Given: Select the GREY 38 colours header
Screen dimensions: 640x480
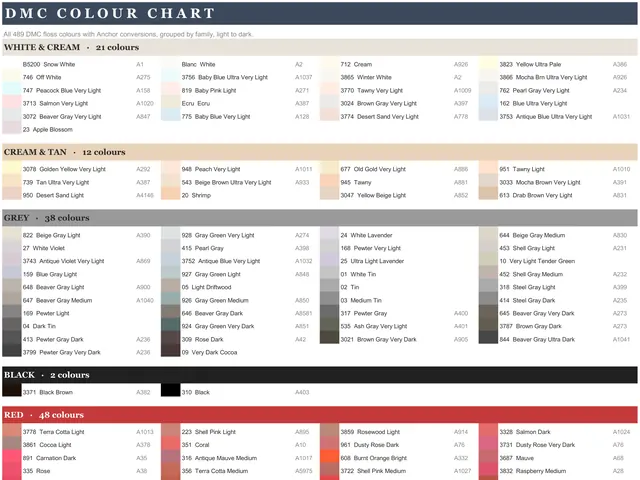Looking at the screenshot, I should coord(320,218).
